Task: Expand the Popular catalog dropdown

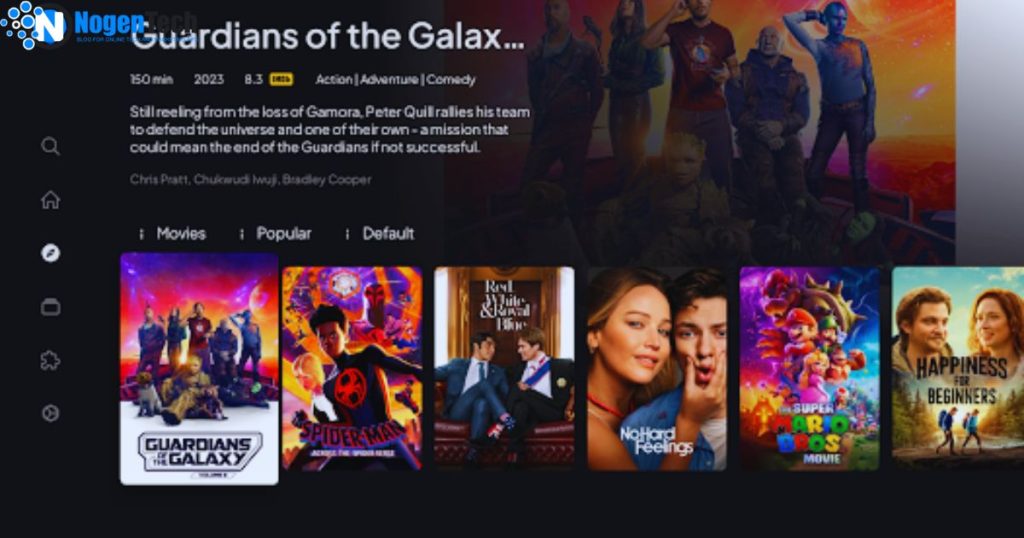Action: [275, 234]
